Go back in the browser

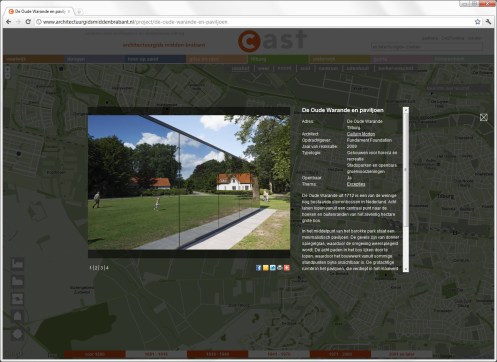[x=9, y=22]
